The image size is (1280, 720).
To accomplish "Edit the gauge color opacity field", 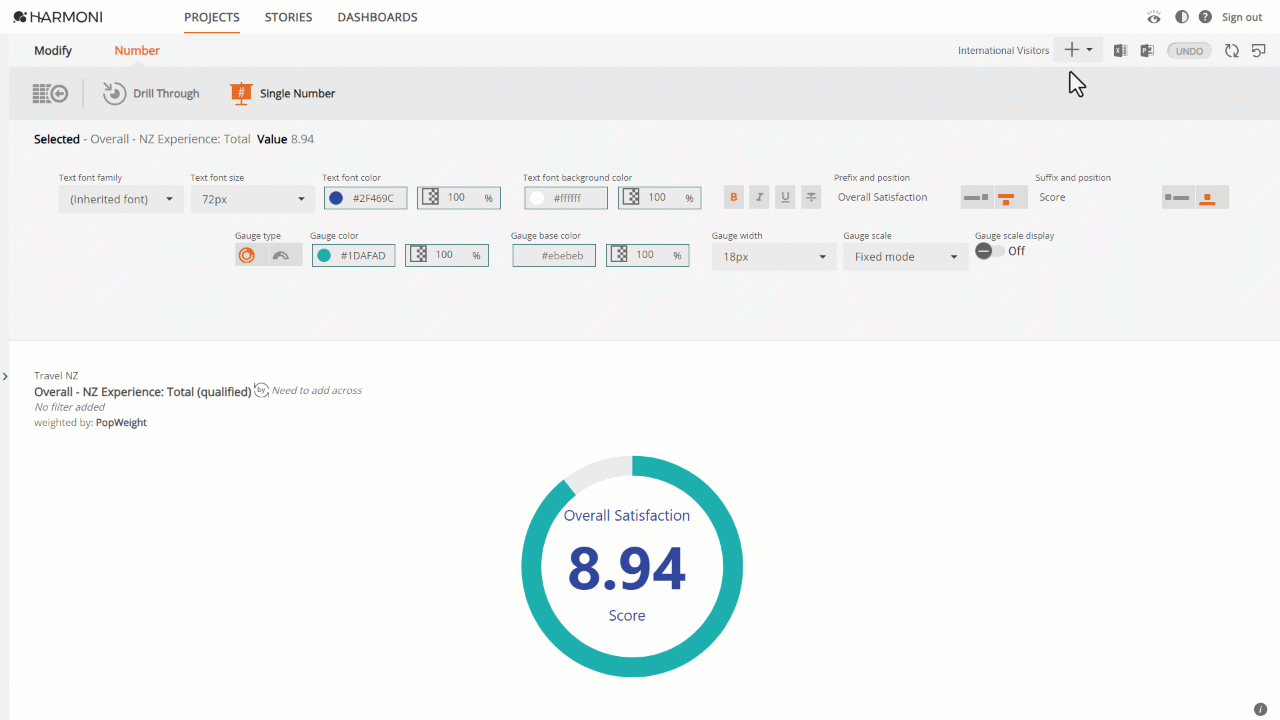I will coord(447,256).
